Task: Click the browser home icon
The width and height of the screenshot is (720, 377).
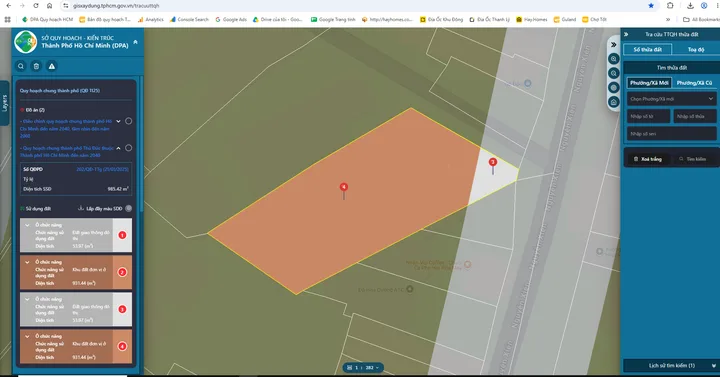Action: point(50,6)
